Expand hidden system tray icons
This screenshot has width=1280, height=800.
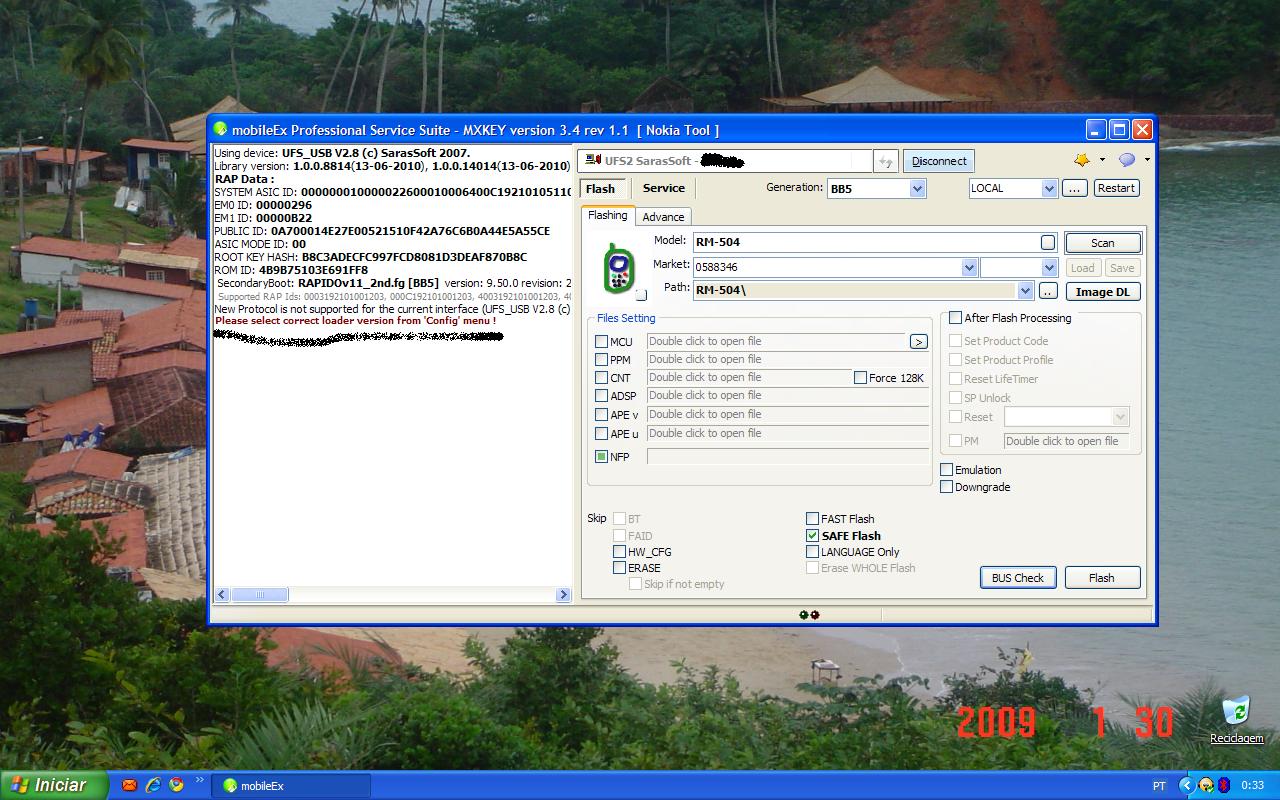click(1187, 785)
